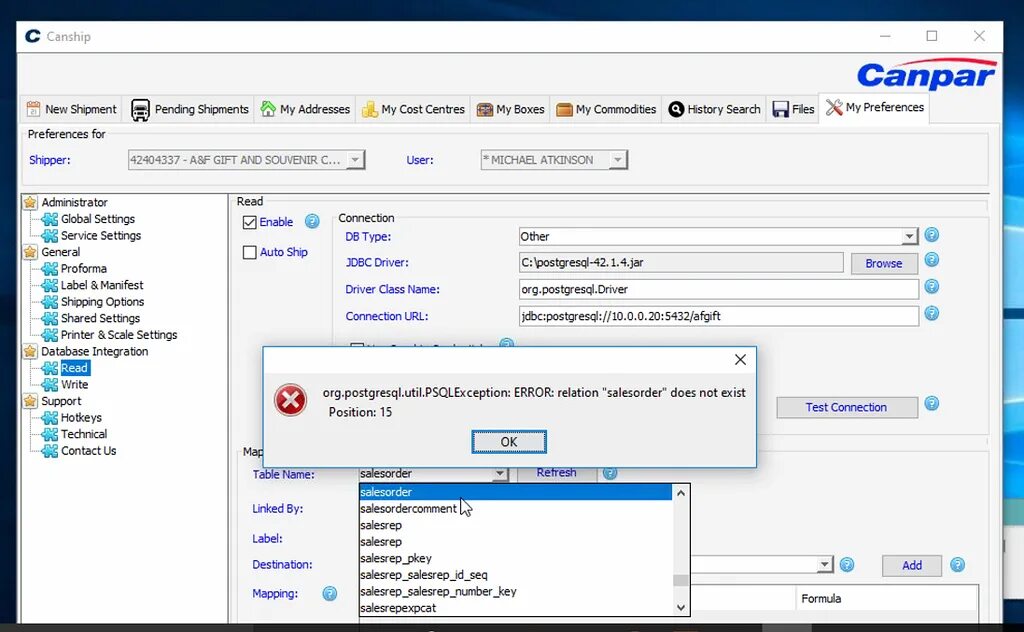Click the Refresh button

coord(556,473)
